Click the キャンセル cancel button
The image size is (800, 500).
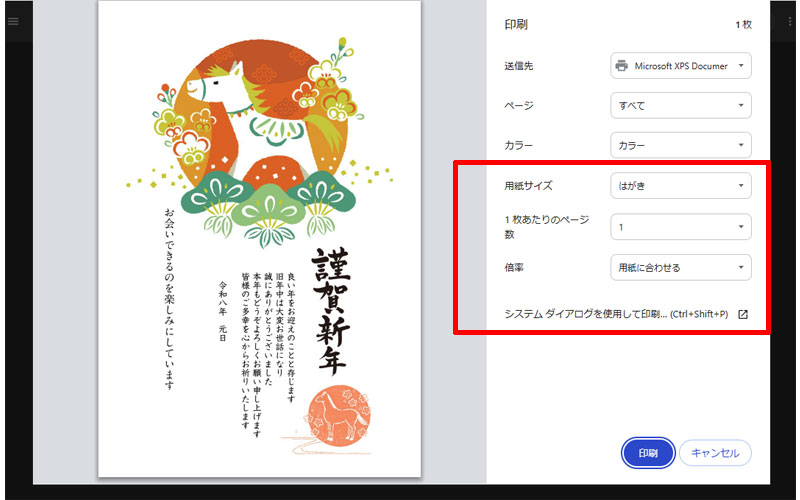coord(715,453)
